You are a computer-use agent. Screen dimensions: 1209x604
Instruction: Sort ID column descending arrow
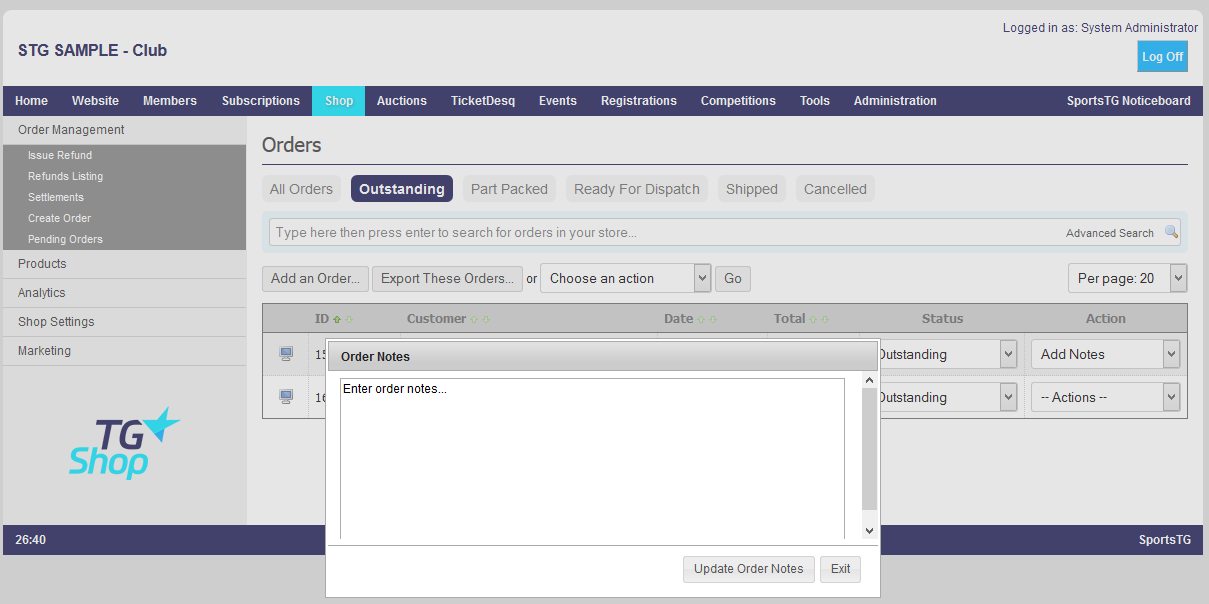pyautogui.click(x=349, y=320)
